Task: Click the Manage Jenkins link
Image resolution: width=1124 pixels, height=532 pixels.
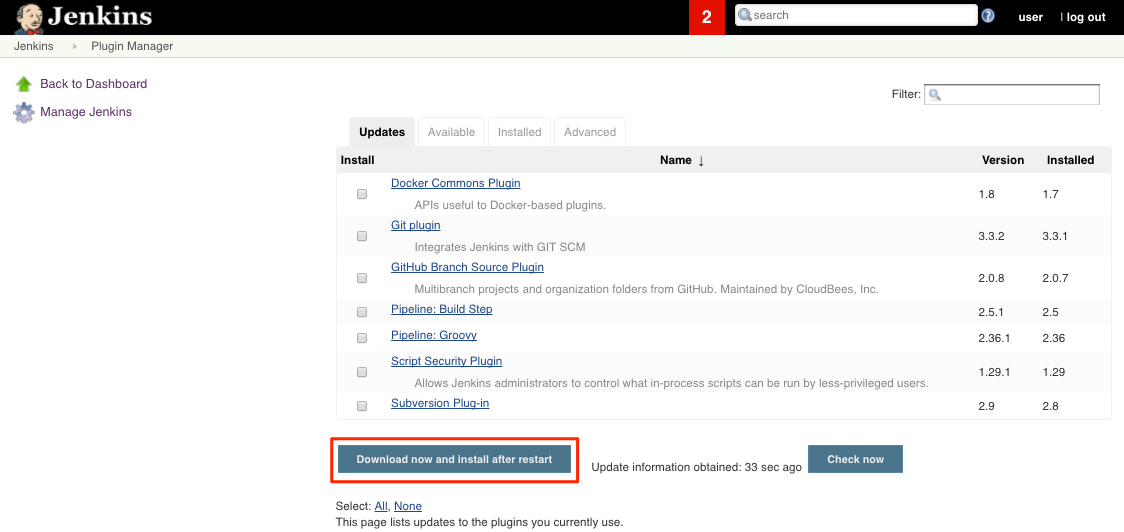Action: 86,112
